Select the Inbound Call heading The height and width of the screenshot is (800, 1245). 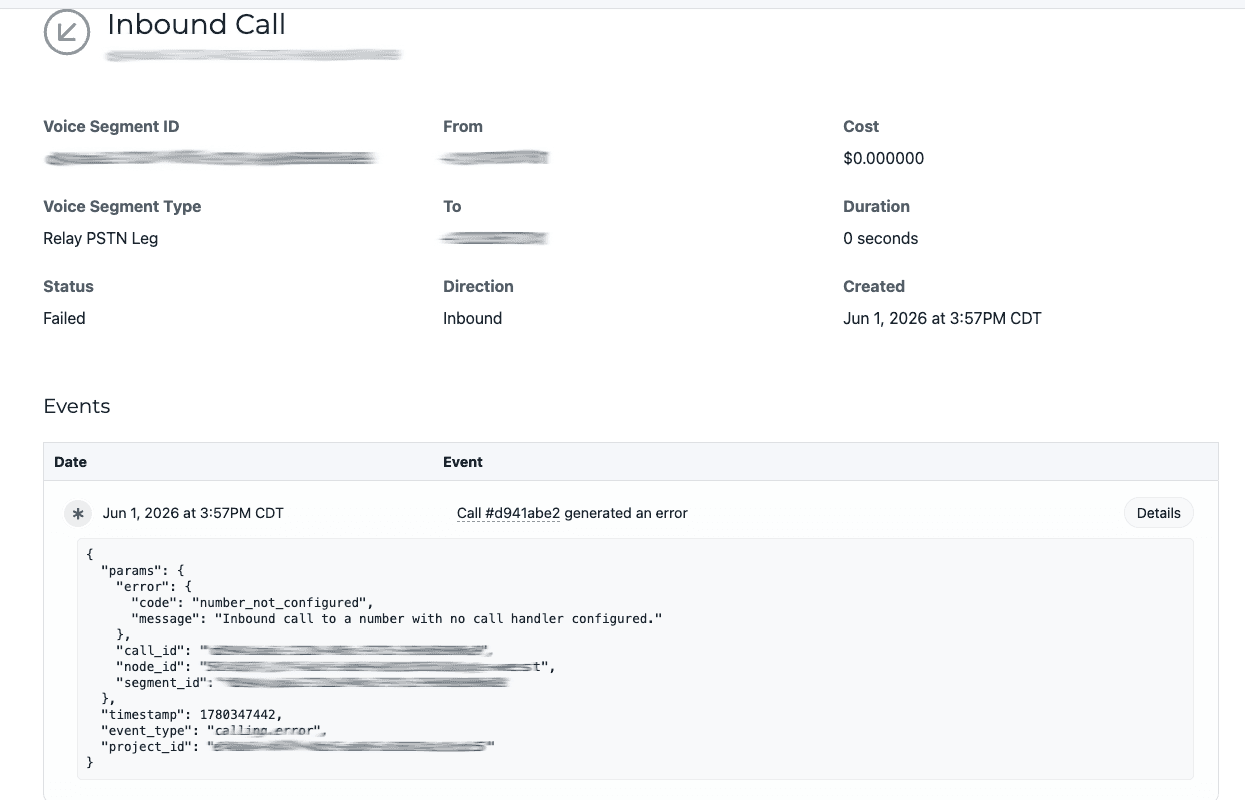(197, 25)
